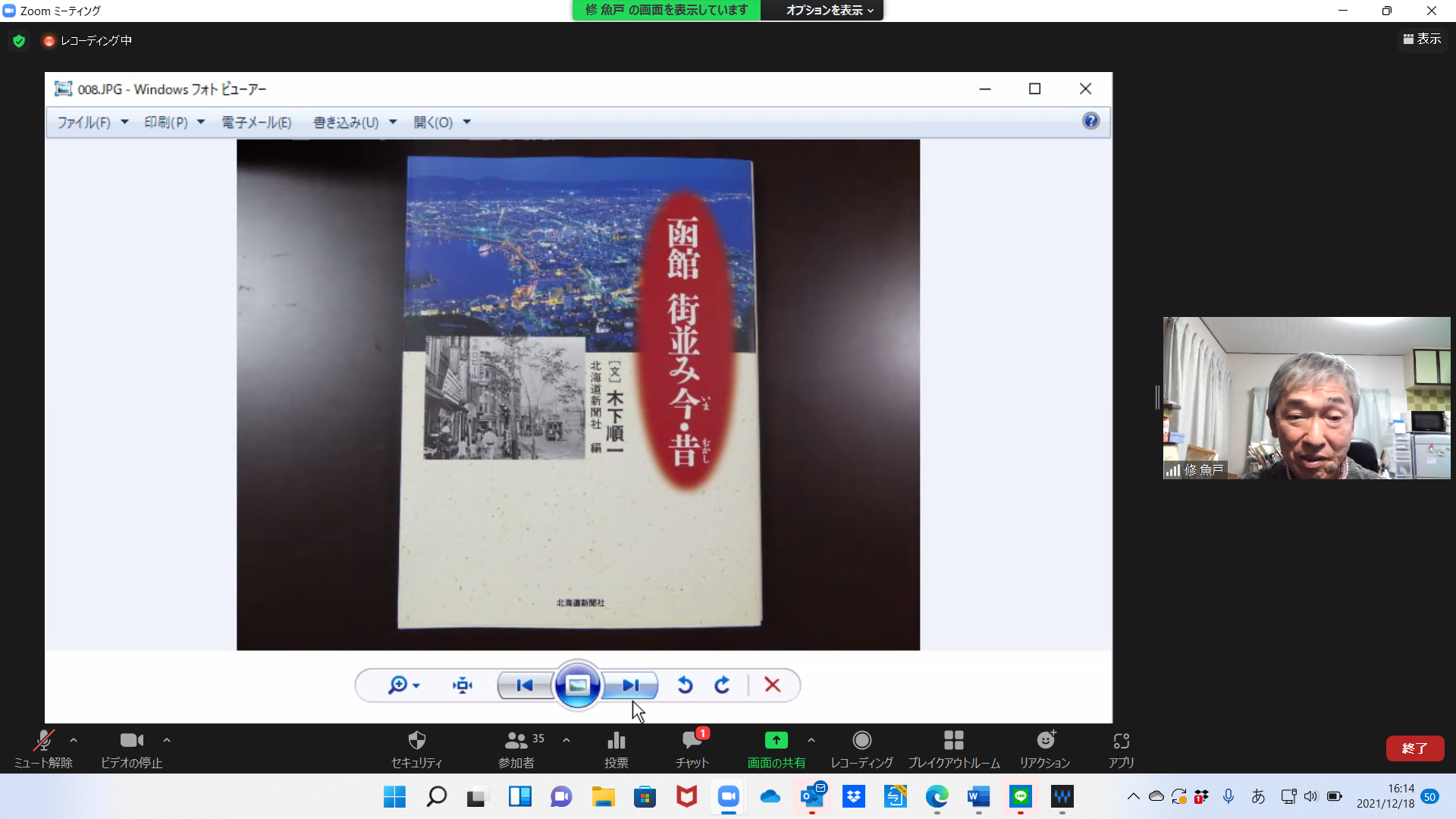Click the weather cloud tray icon

pos(1156,797)
